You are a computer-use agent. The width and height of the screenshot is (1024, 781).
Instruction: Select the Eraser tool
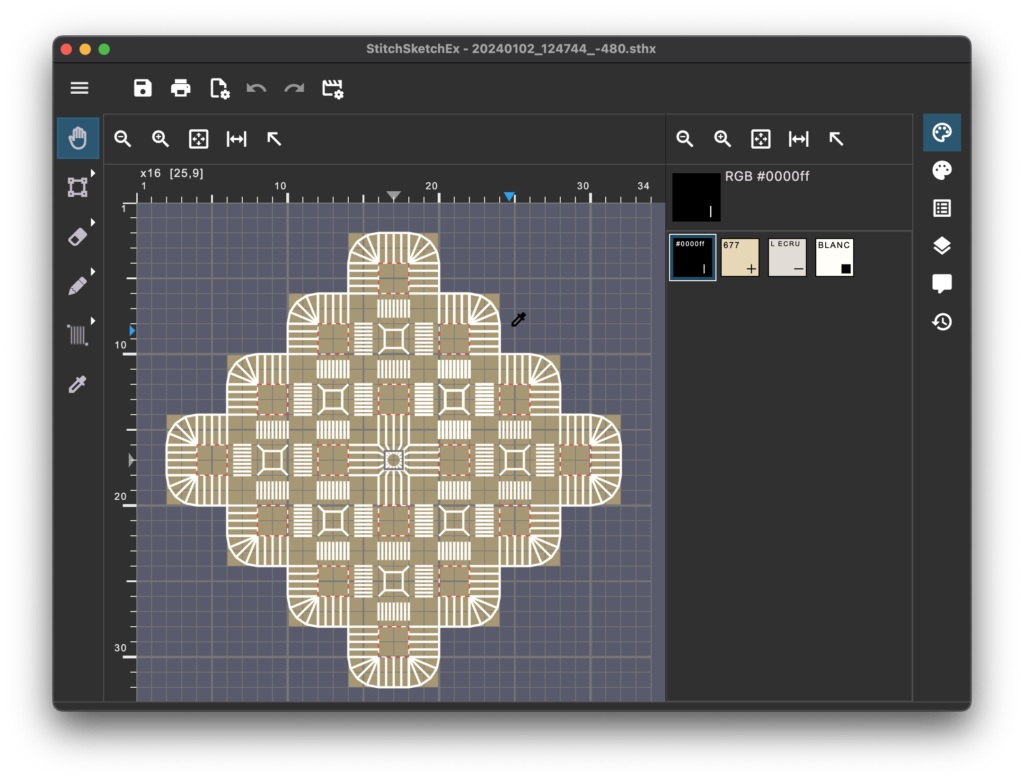(77, 236)
